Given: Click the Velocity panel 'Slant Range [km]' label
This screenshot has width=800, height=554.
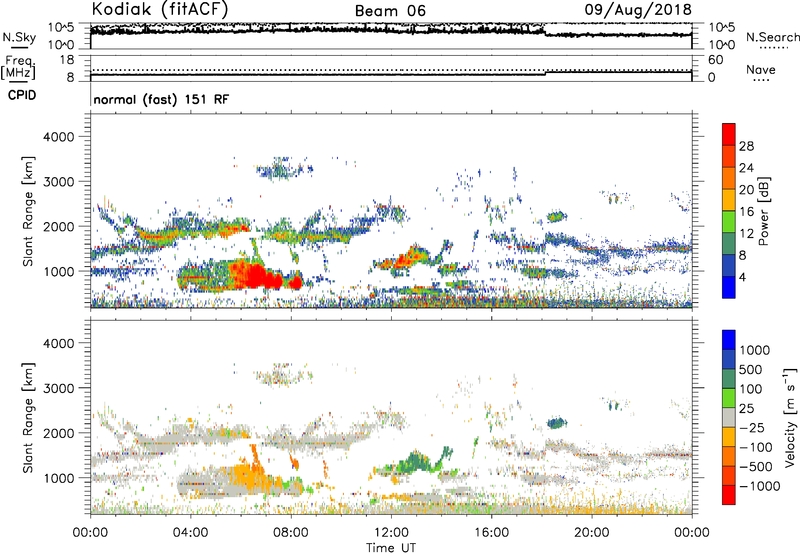Looking at the screenshot, I should point(28,417).
